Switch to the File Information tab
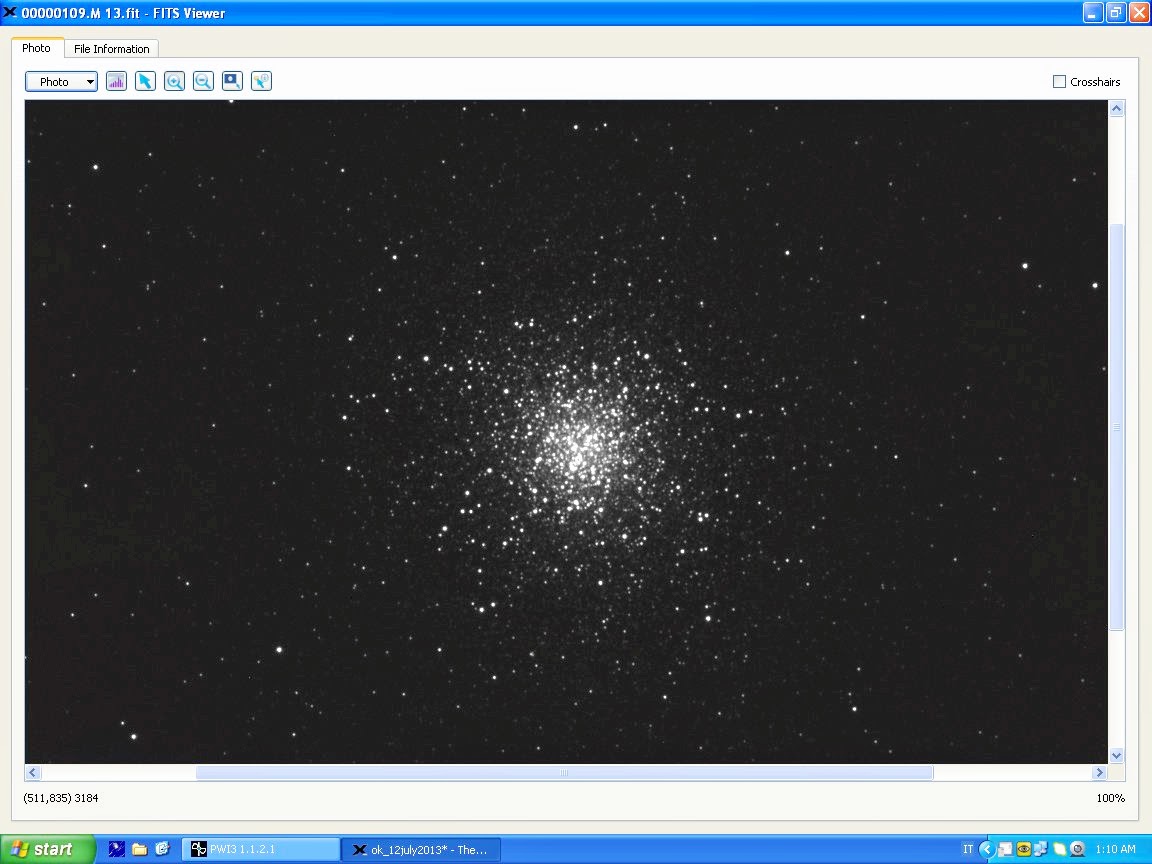This screenshot has width=1152, height=864. pos(111,49)
